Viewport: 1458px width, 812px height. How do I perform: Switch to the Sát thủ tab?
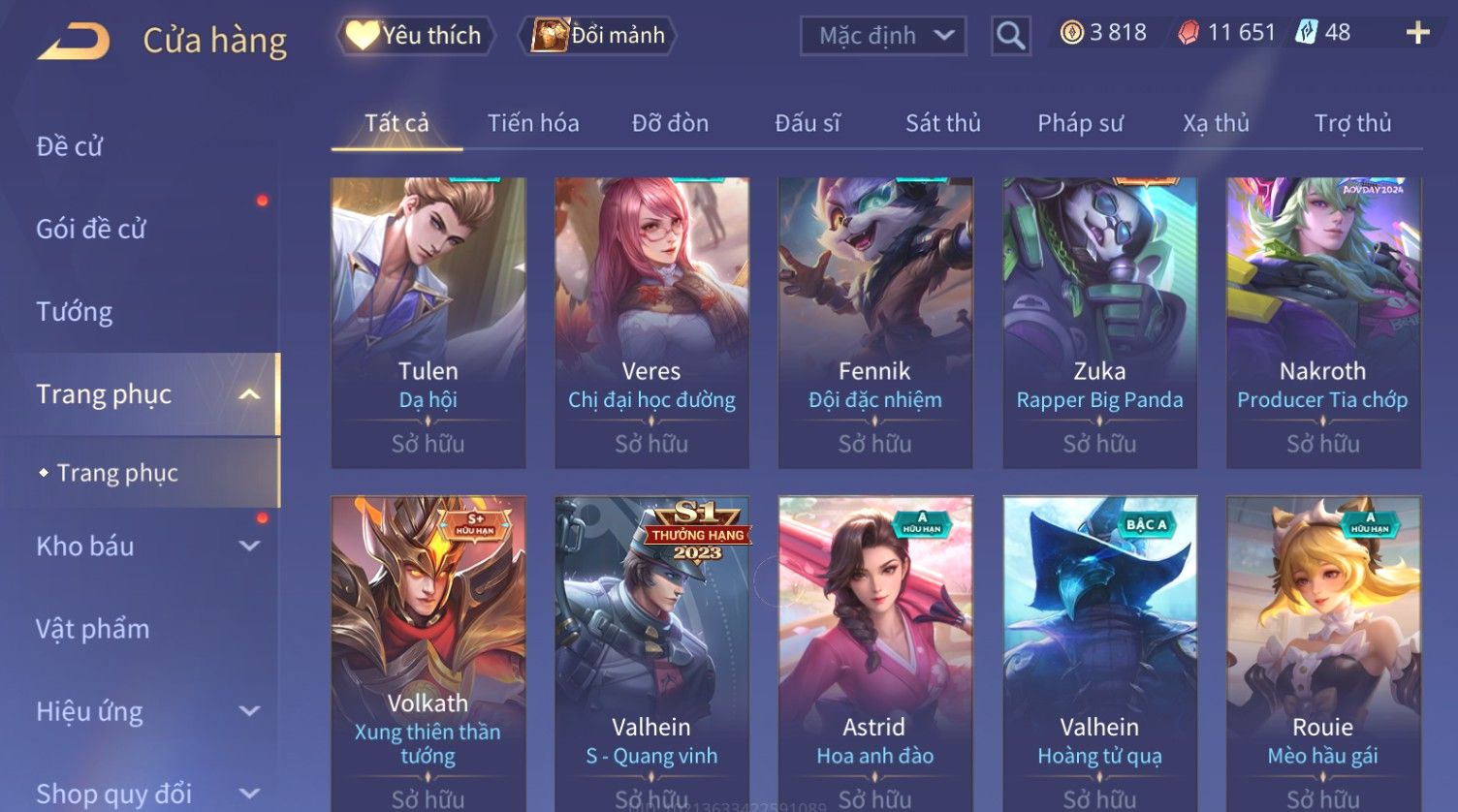point(943,123)
